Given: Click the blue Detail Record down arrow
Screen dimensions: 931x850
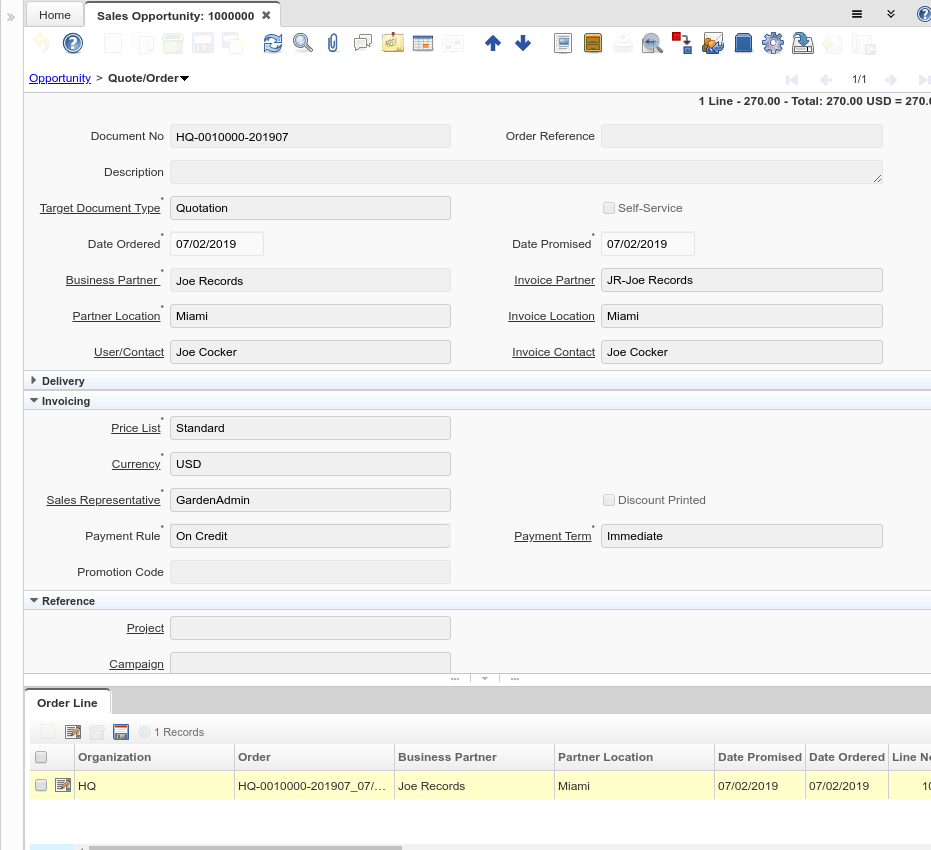Looking at the screenshot, I should pyautogui.click(x=522, y=43).
